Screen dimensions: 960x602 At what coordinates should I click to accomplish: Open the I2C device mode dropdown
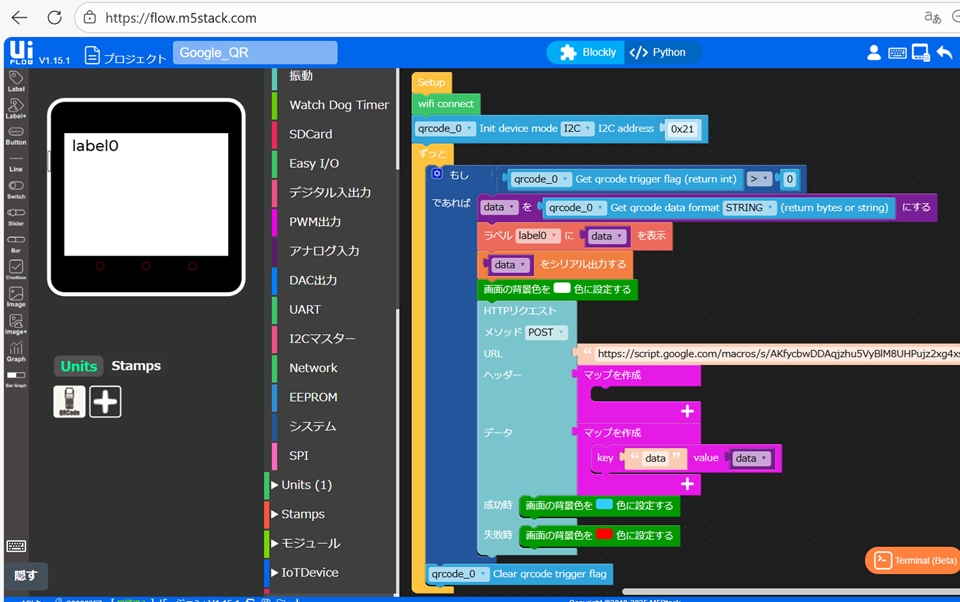pyautogui.click(x=575, y=129)
